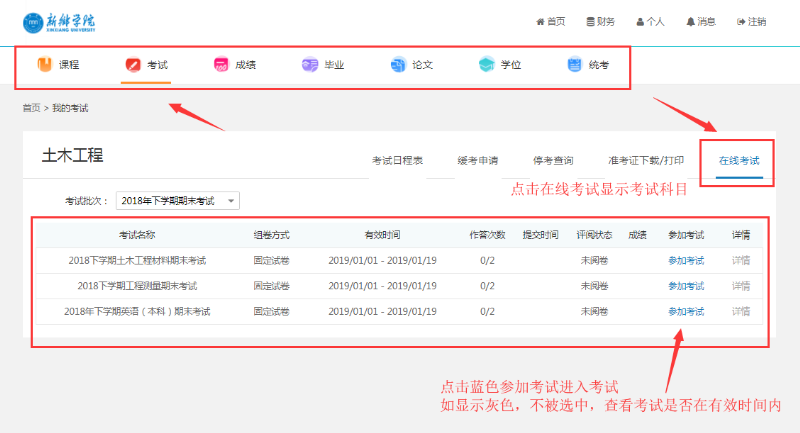Open 财务 finance in the top bar

601,21
